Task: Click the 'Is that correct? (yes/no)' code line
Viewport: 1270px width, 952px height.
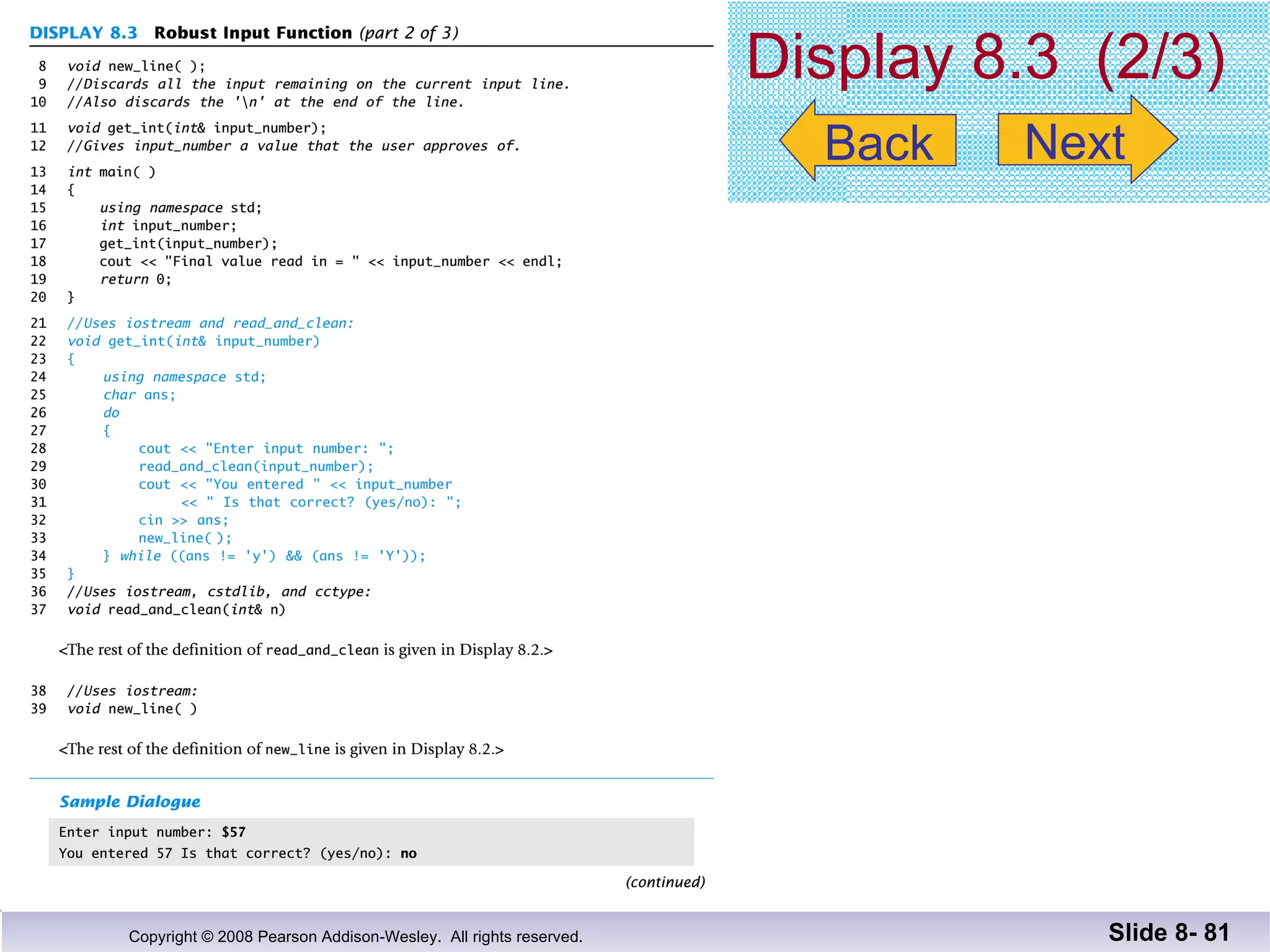Action: 321,503
